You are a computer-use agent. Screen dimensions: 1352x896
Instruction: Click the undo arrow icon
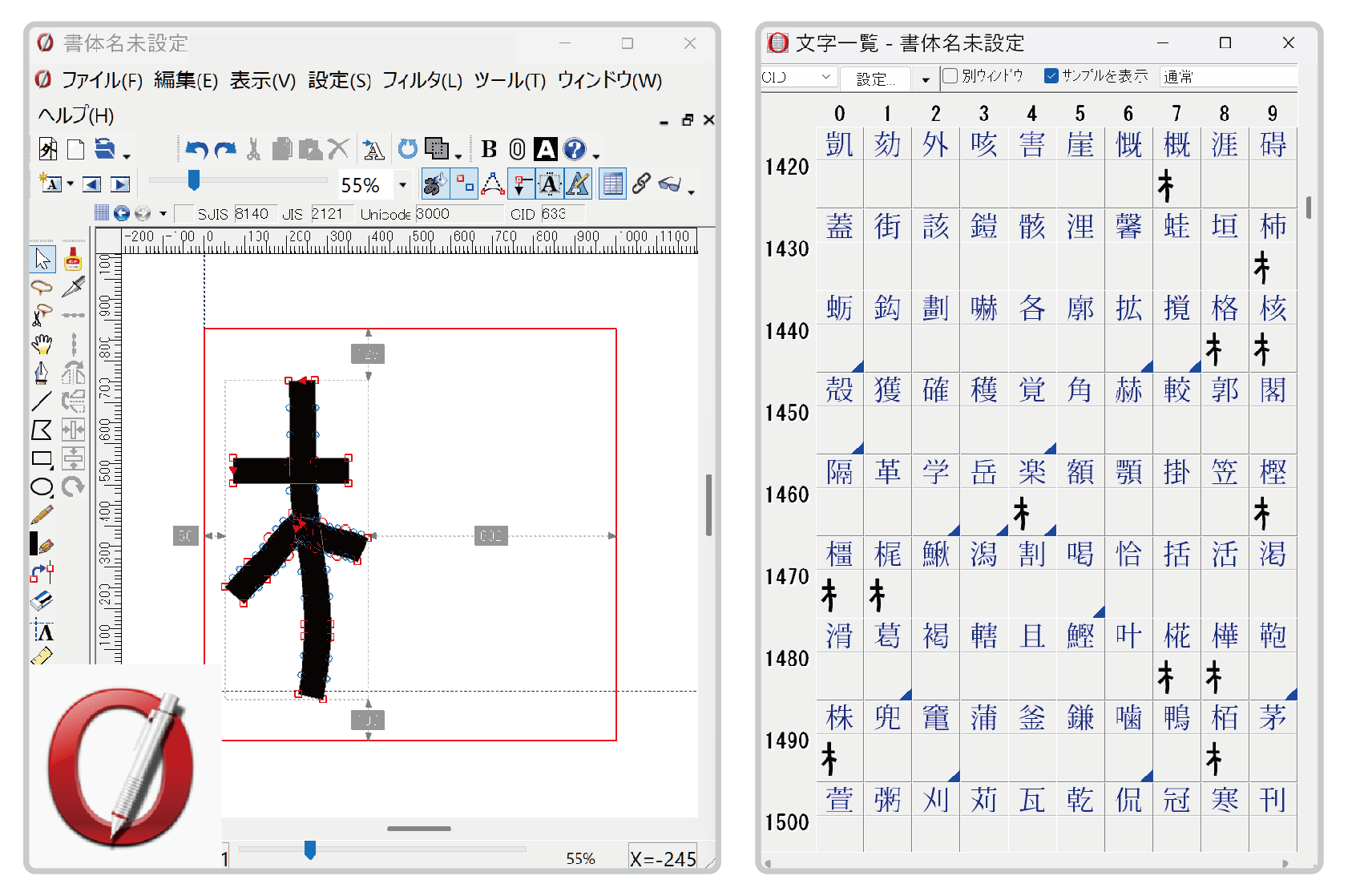196,150
